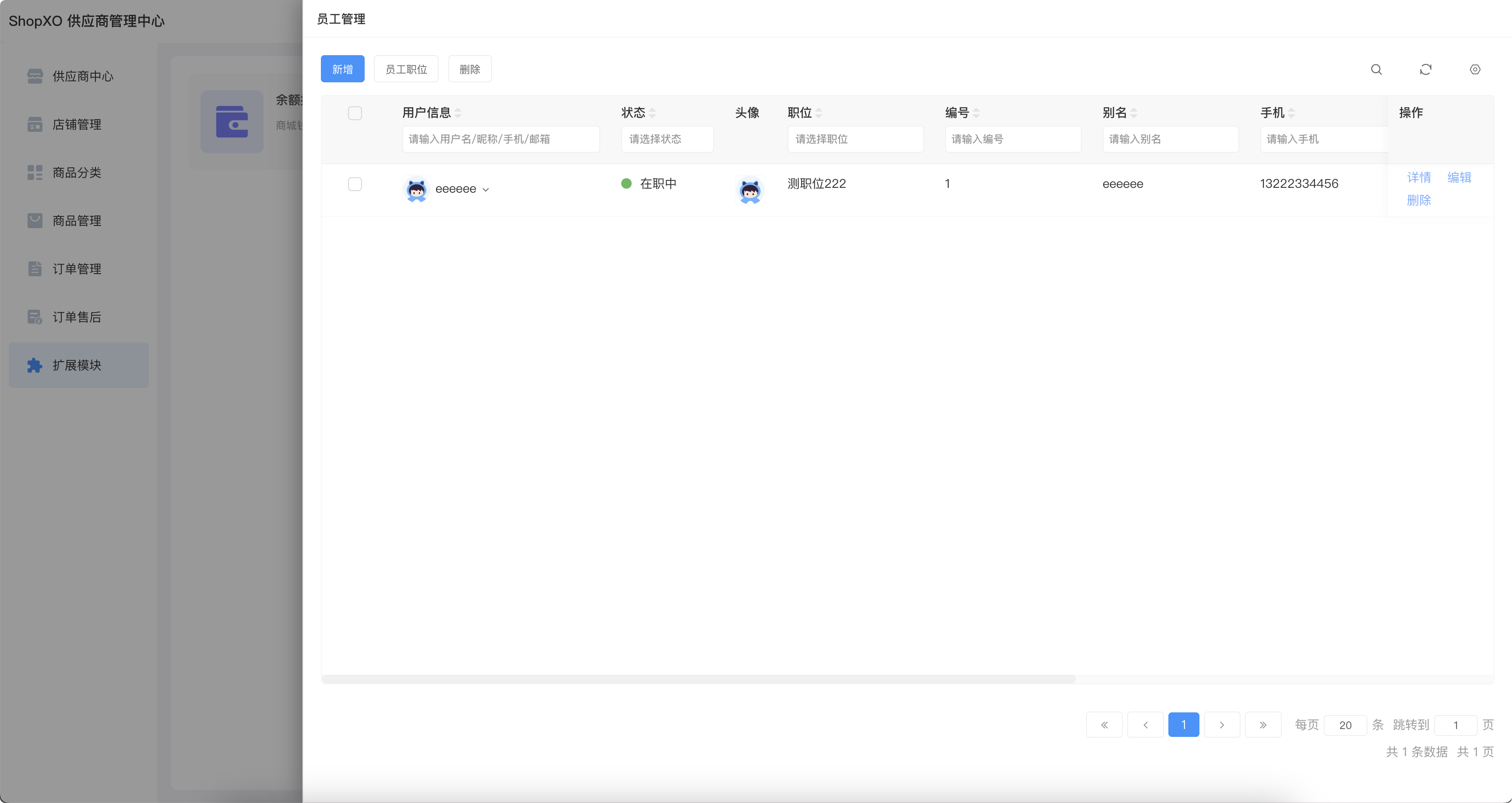
Task: Open 店铺管理 in the sidebar menu
Action: pos(77,124)
